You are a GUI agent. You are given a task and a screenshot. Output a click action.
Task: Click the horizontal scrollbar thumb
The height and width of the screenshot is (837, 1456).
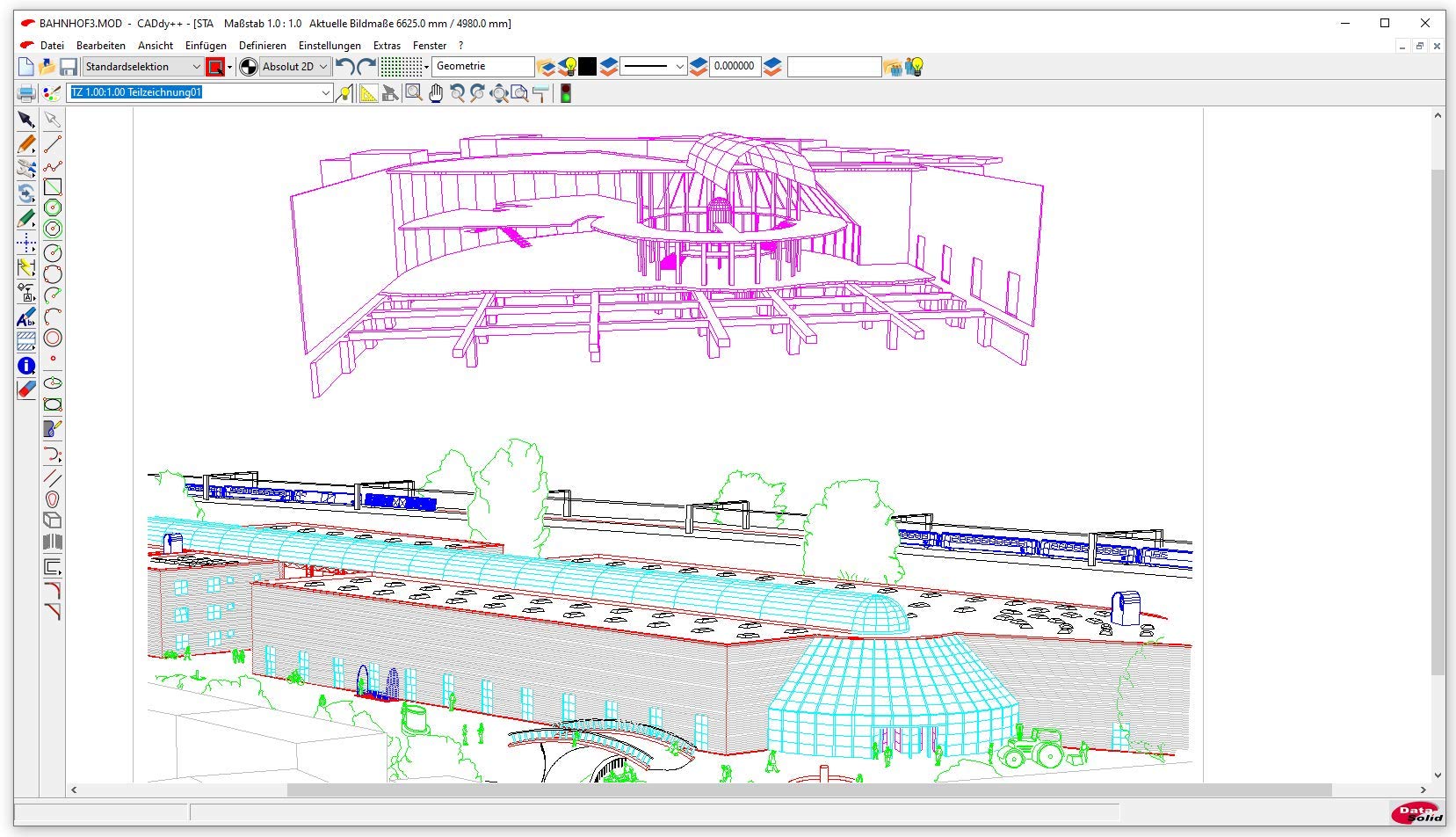pos(809,790)
